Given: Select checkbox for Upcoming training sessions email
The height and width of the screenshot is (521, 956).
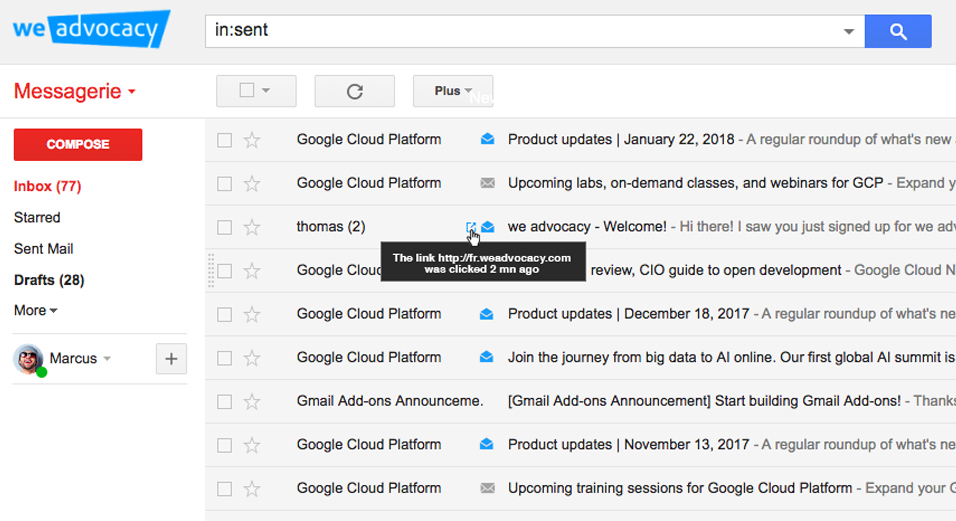Looking at the screenshot, I should pos(224,489).
